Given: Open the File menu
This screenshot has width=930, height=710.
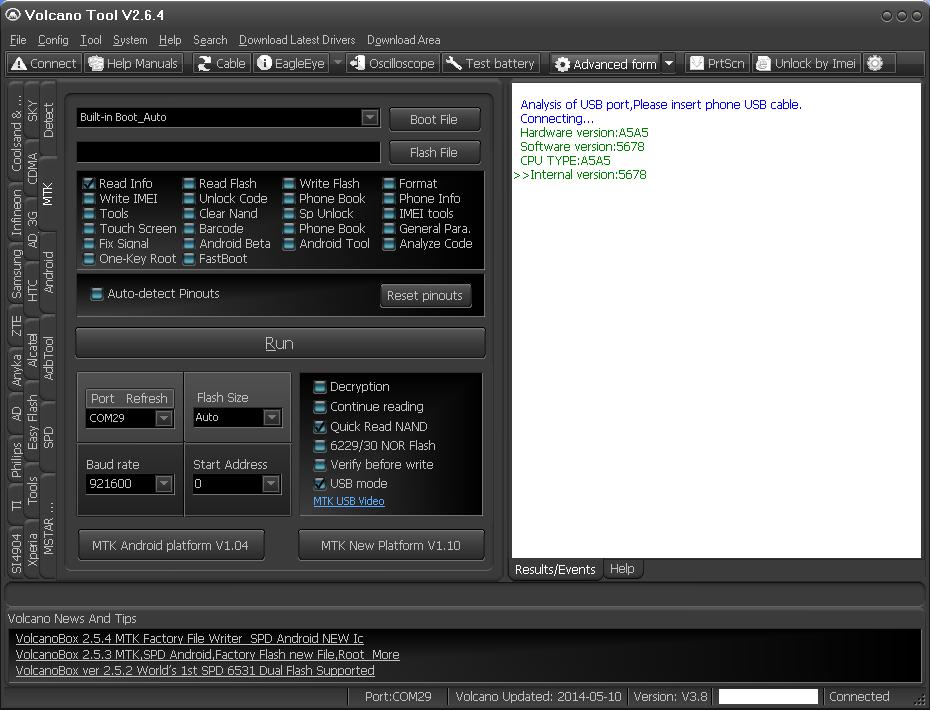Looking at the screenshot, I should coord(18,40).
